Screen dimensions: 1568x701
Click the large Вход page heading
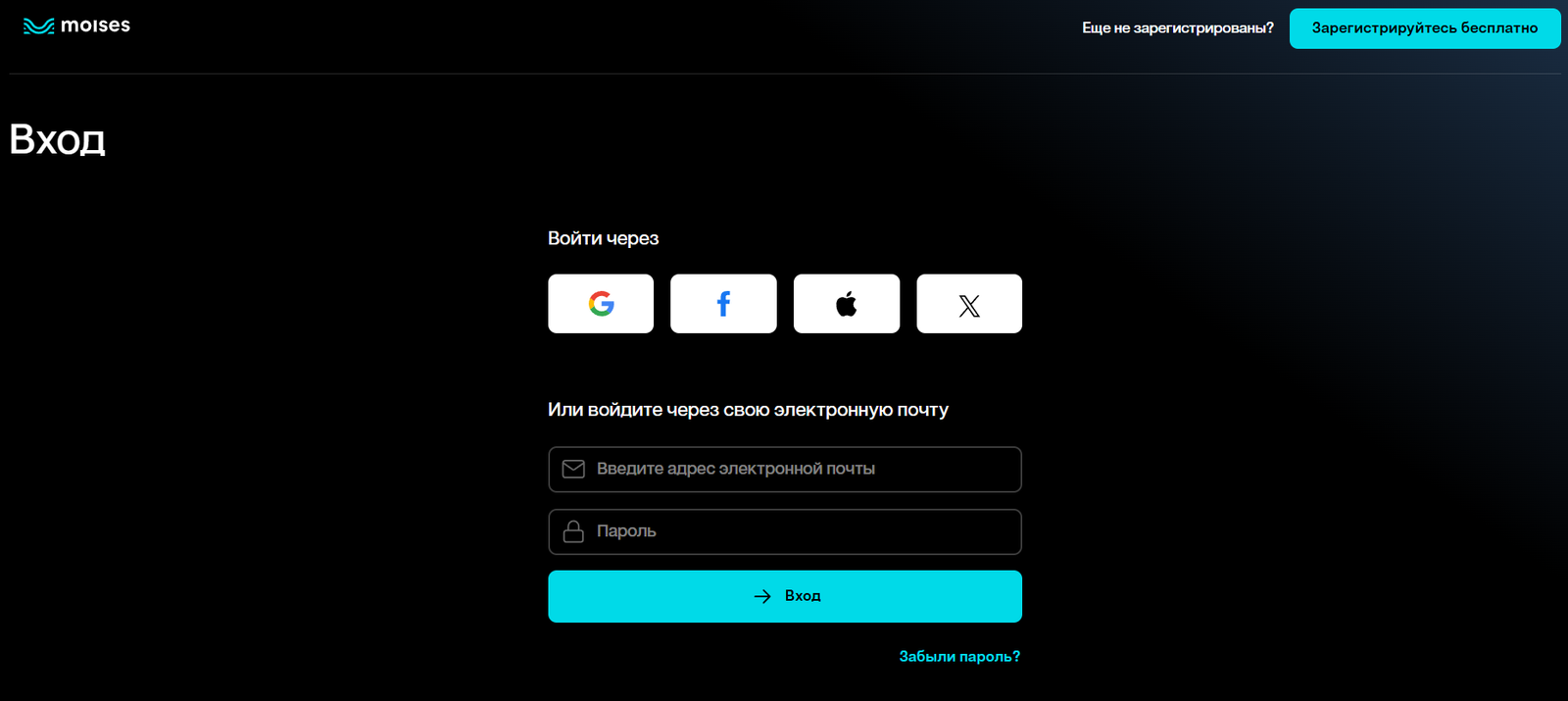57,139
